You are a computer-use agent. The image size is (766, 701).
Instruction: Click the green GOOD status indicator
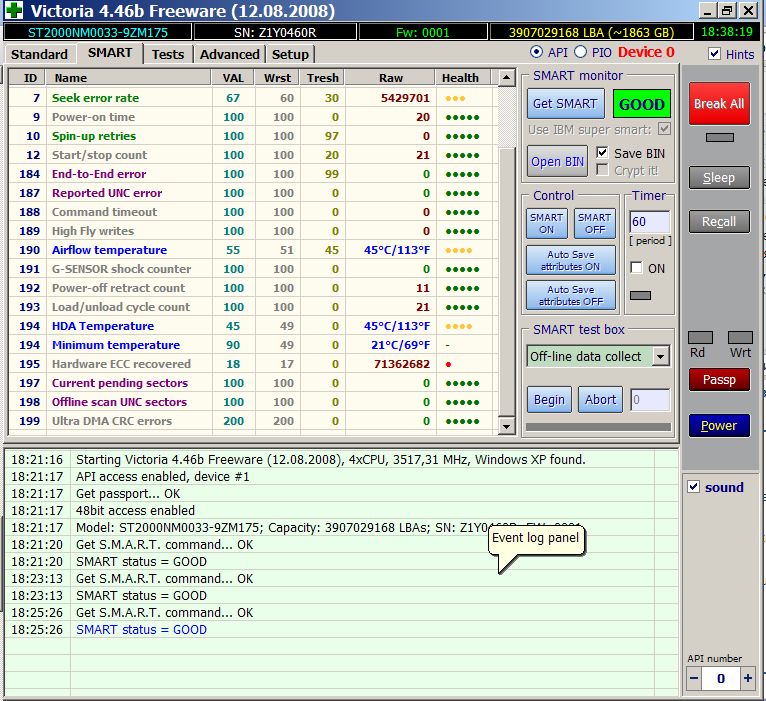point(641,104)
